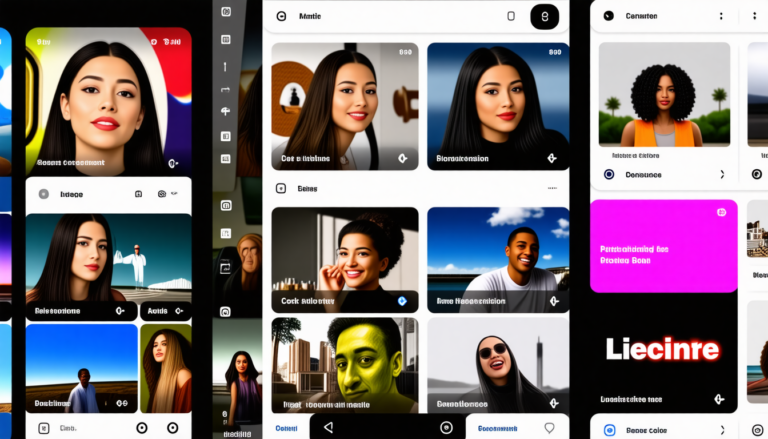Click the blue diamond icon on curly-haired woman card

[402, 301]
